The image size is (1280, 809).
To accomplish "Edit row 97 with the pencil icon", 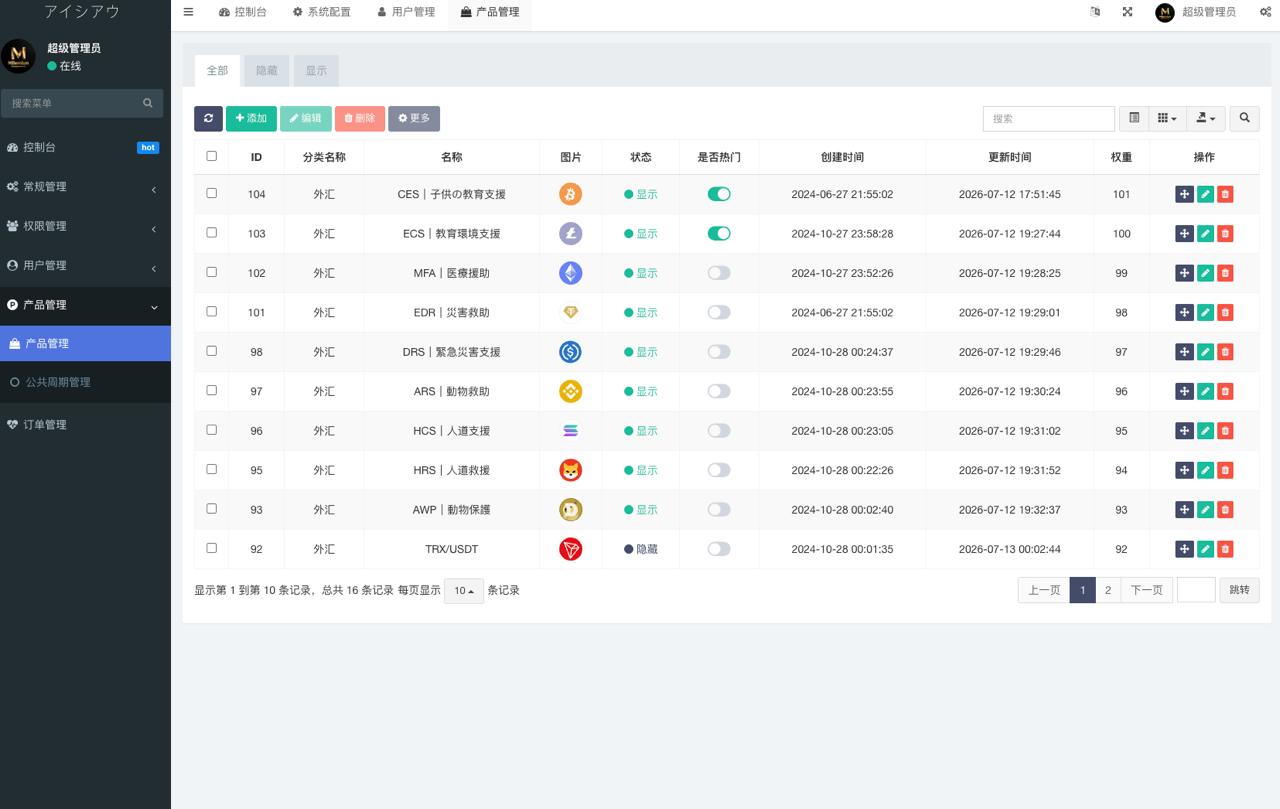I will pos(1205,391).
